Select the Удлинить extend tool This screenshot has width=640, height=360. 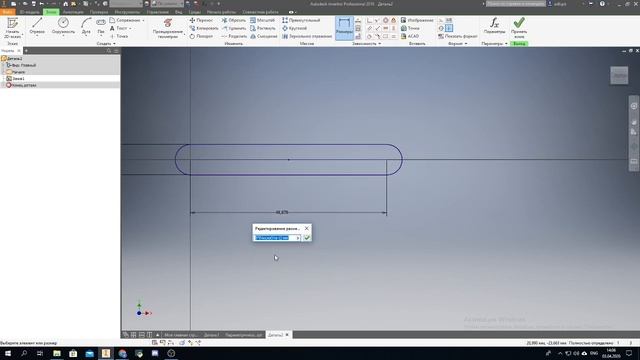click(234, 28)
